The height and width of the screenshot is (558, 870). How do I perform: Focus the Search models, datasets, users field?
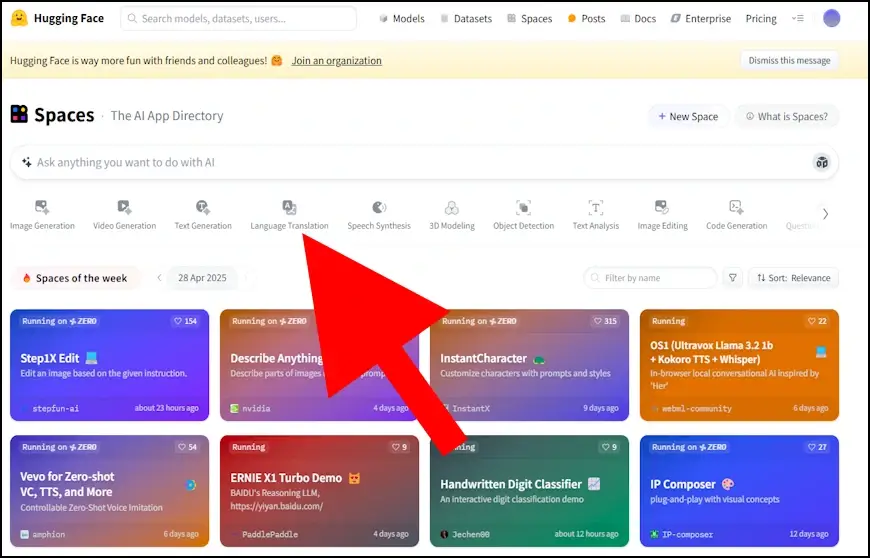(x=239, y=18)
